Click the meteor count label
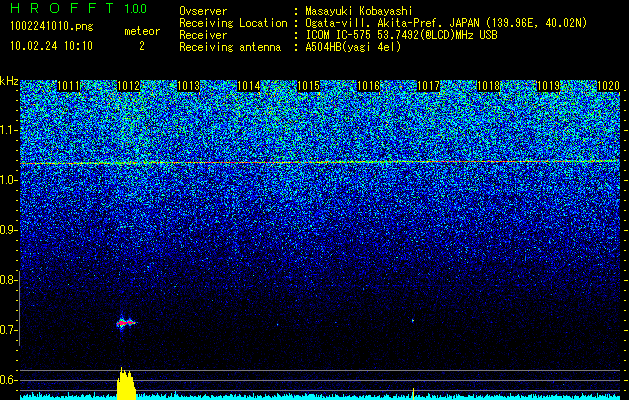 coord(142,31)
